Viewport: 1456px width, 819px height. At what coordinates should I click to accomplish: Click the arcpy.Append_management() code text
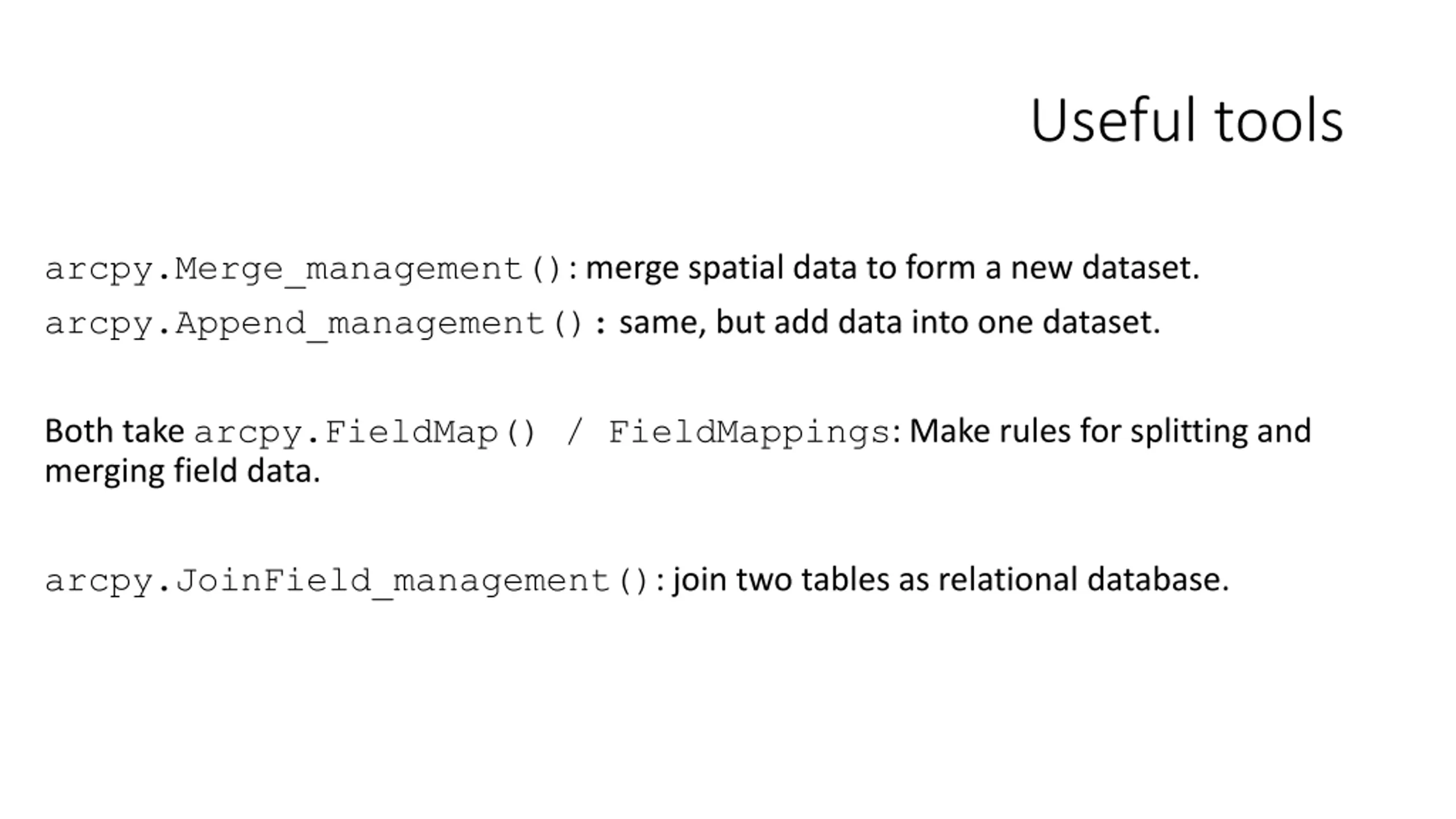[314, 324]
